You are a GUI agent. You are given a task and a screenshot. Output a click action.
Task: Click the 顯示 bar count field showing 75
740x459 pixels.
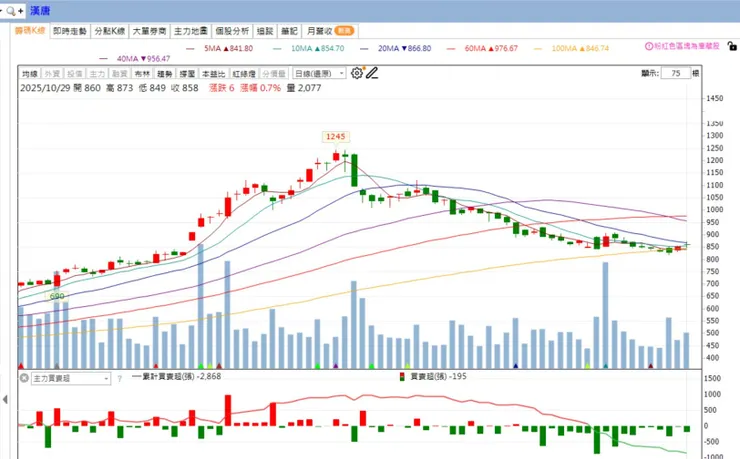tap(676, 73)
